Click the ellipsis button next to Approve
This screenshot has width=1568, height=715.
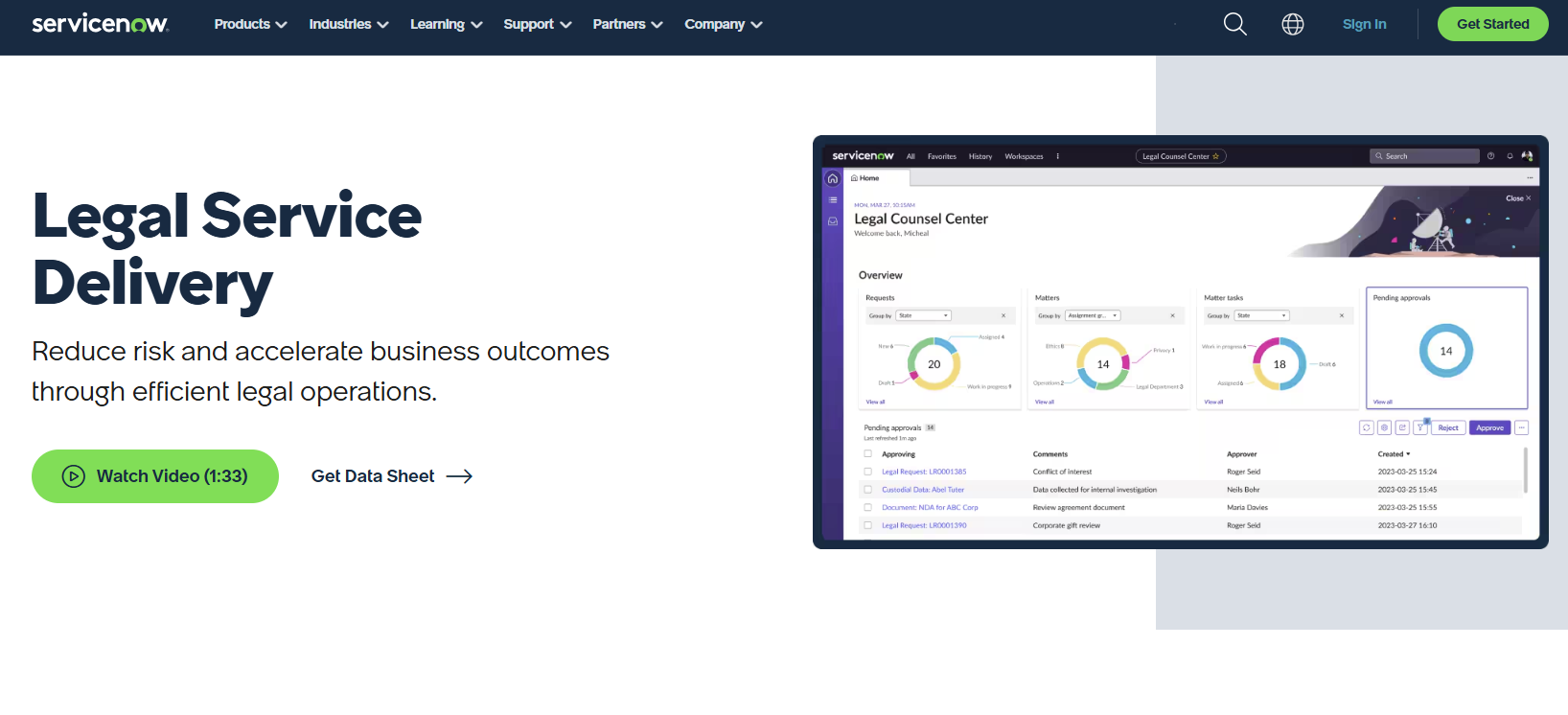1522,428
